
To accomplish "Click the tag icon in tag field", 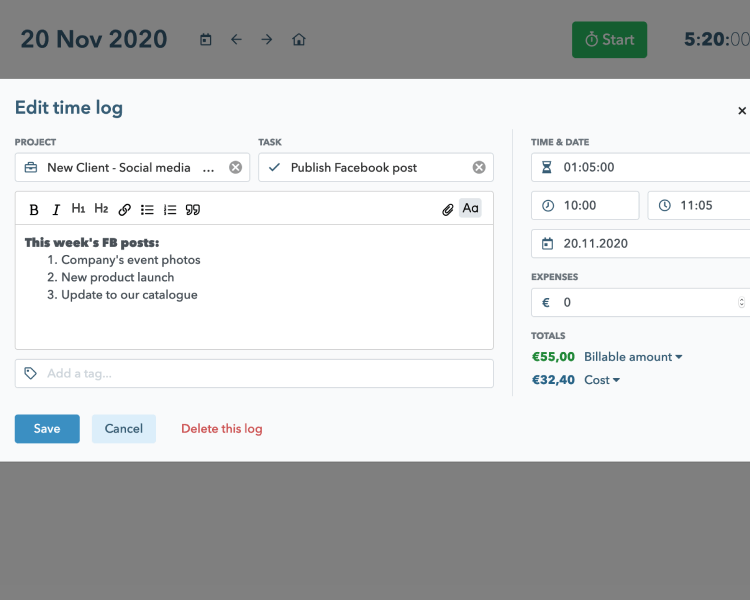I will pyautogui.click(x=31, y=373).
